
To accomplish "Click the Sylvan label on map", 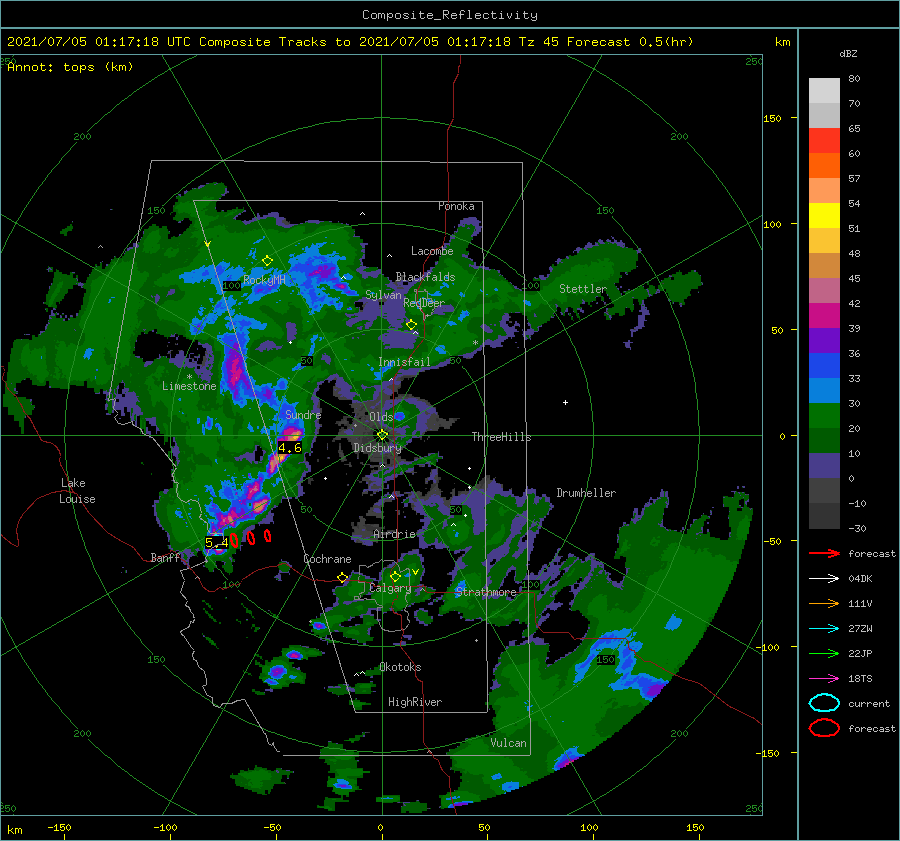I will (383, 295).
